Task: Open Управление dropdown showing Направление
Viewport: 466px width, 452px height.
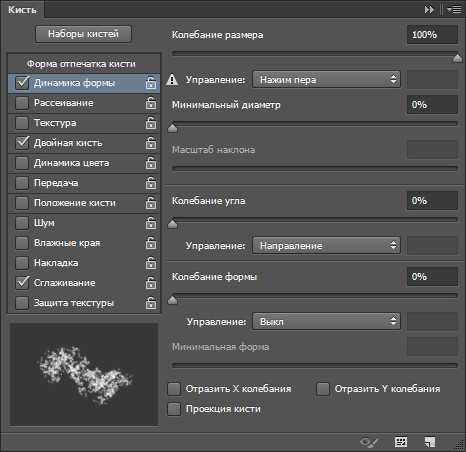Action: pos(326,246)
